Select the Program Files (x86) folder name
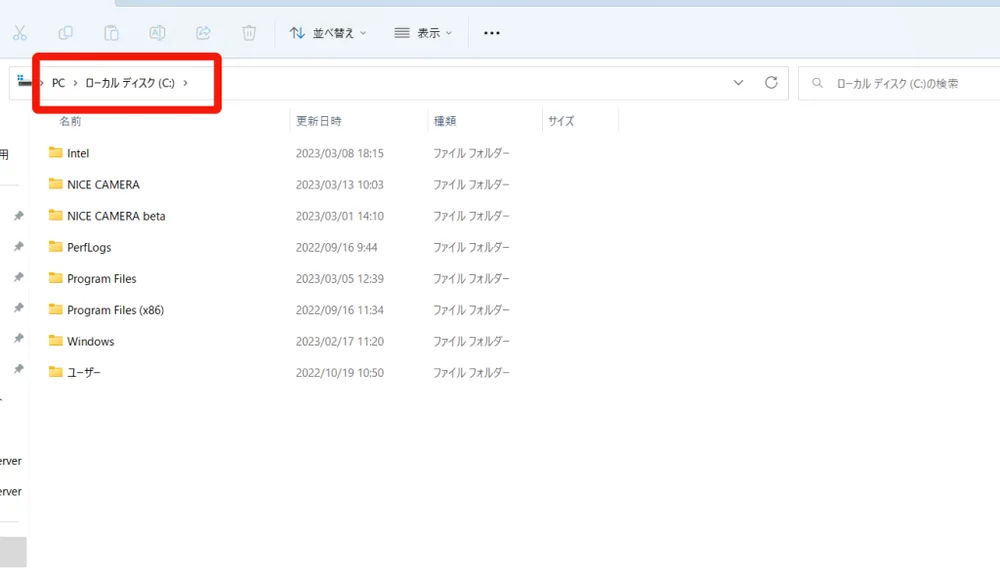 click(x=115, y=310)
